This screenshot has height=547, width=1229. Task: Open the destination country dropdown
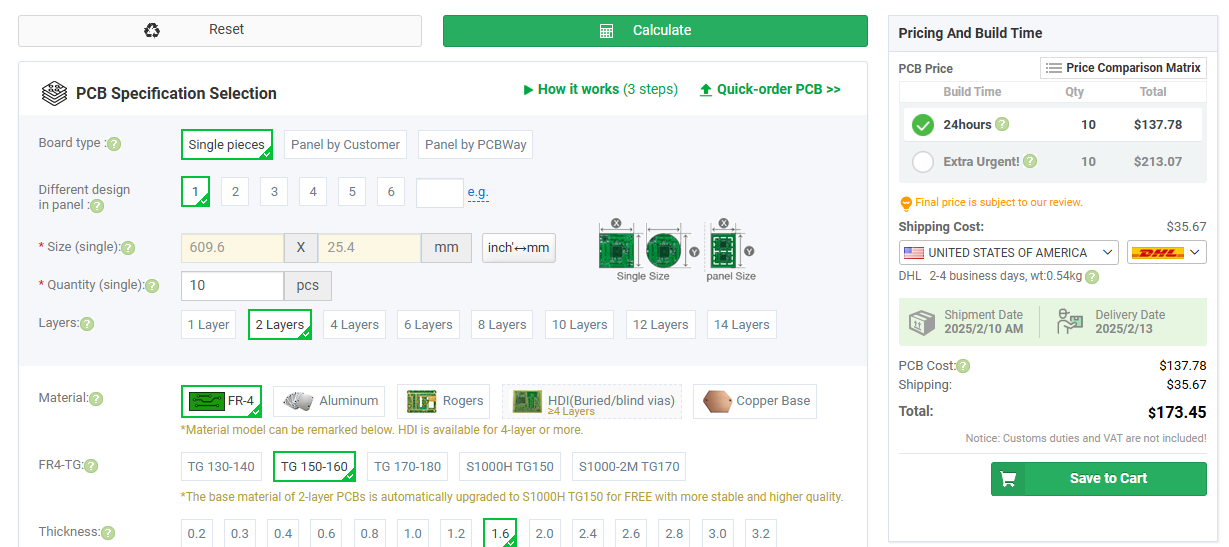click(x=1008, y=252)
